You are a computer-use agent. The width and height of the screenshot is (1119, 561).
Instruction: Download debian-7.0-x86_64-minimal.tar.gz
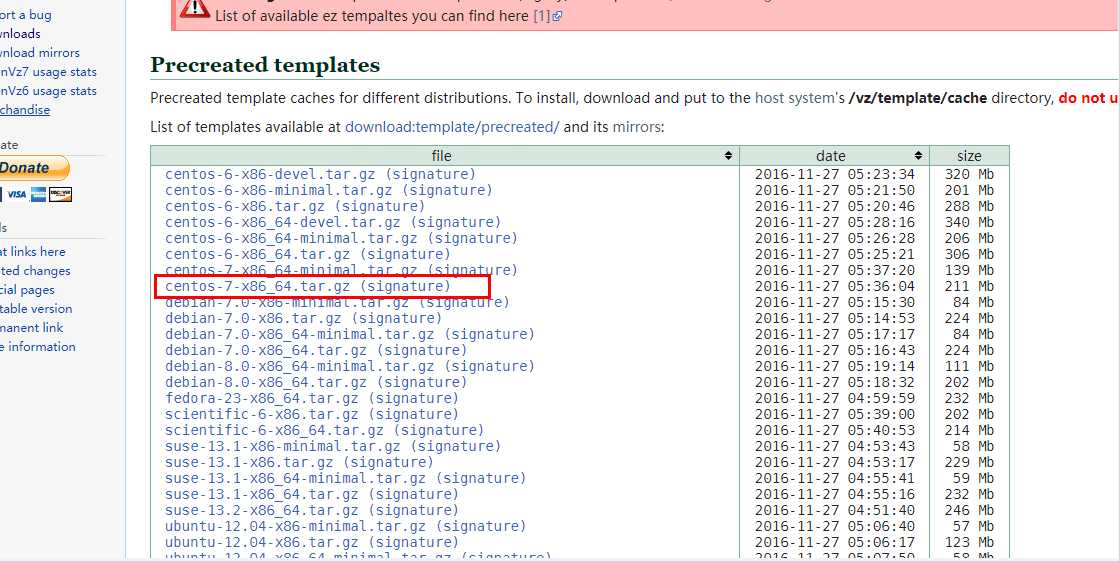(300, 334)
